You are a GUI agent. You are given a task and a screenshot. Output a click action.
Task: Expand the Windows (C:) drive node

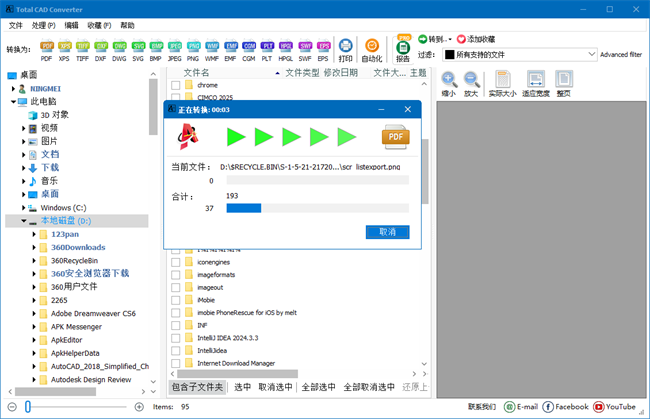(24, 207)
